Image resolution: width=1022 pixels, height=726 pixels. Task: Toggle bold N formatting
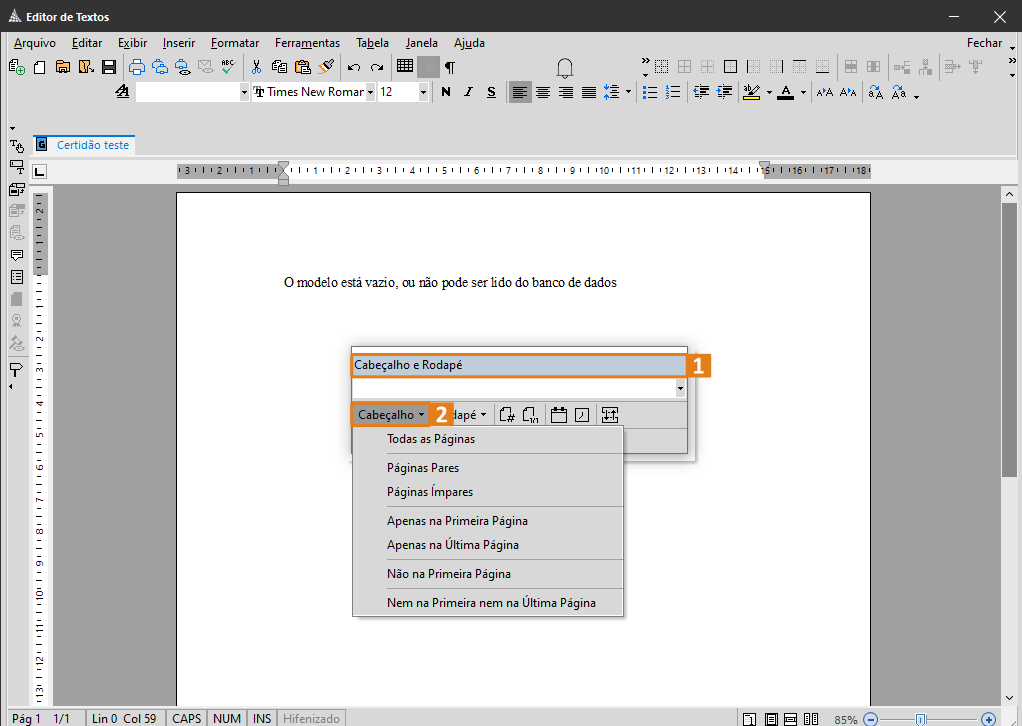pyautogui.click(x=446, y=92)
